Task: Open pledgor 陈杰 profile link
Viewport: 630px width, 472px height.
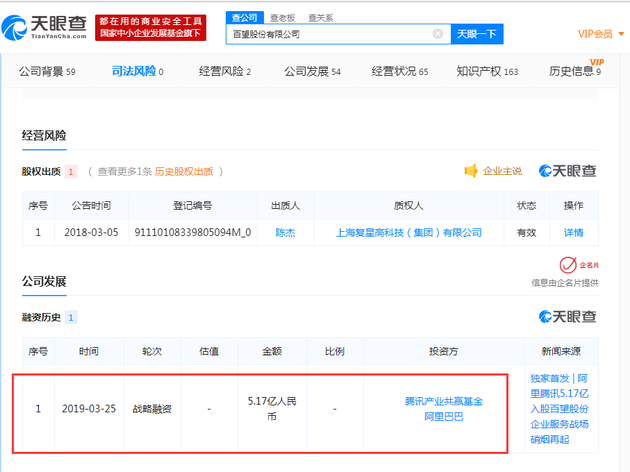Action: [x=285, y=233]
